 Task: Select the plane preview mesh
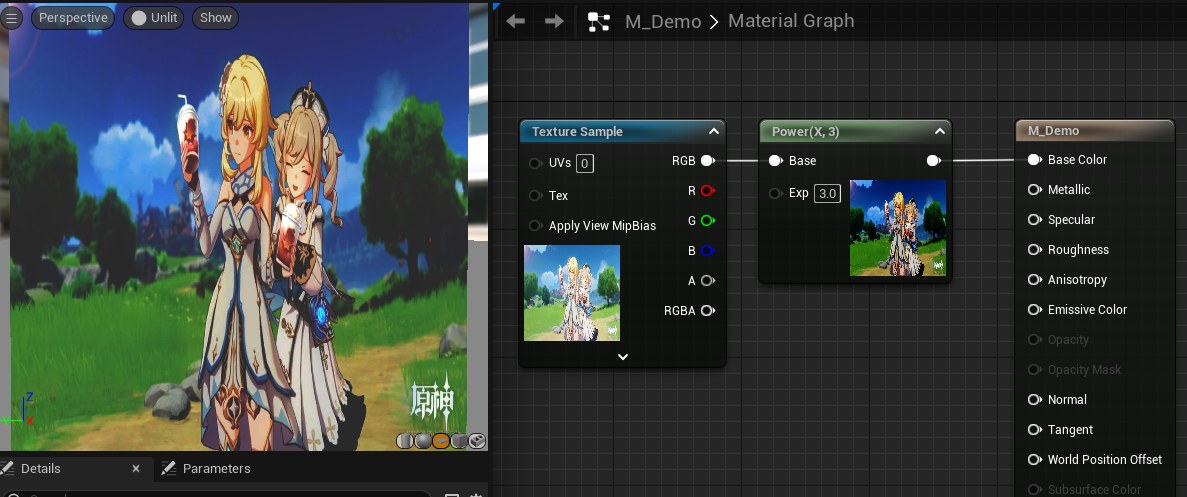point(441,441)
